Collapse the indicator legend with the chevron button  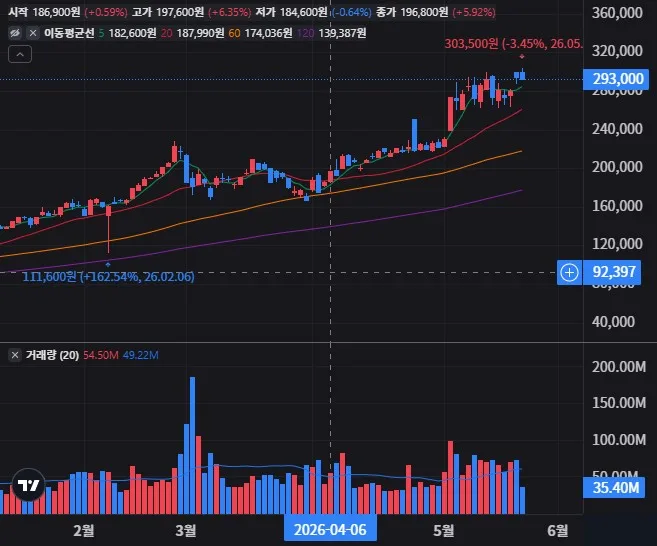click(x=20, y=54)
